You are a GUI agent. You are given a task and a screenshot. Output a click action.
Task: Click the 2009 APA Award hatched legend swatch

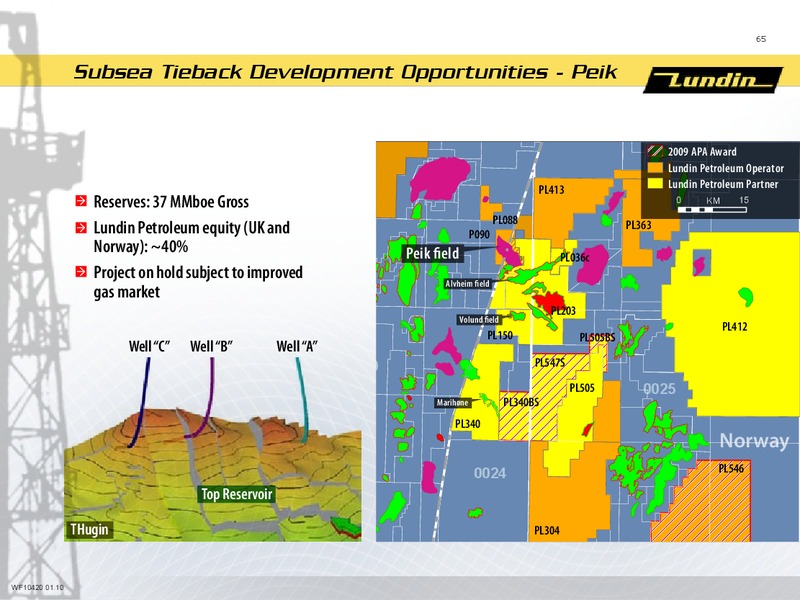point(655,152)
